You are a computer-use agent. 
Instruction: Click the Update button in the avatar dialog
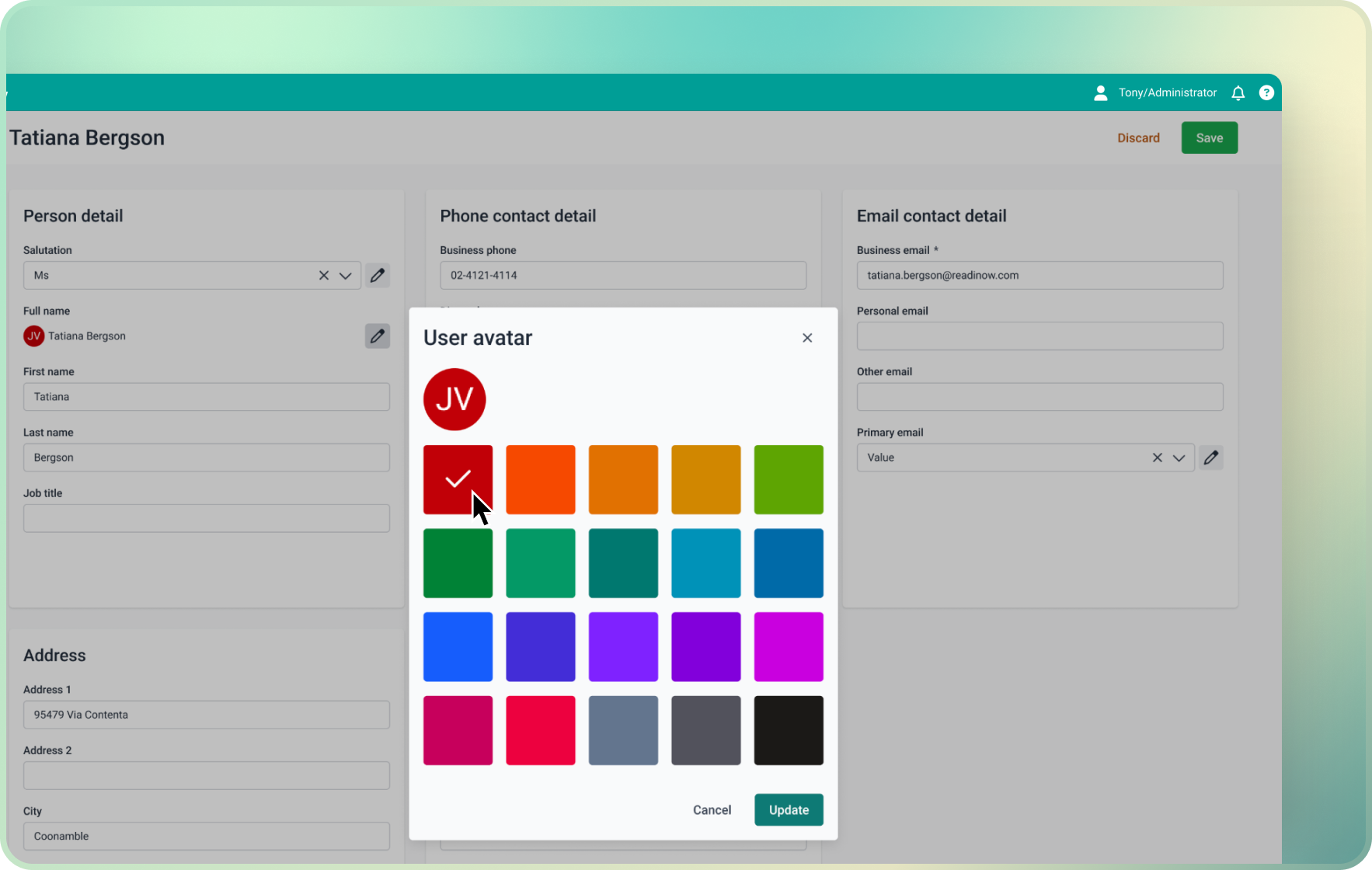click(x=789, y=809)
